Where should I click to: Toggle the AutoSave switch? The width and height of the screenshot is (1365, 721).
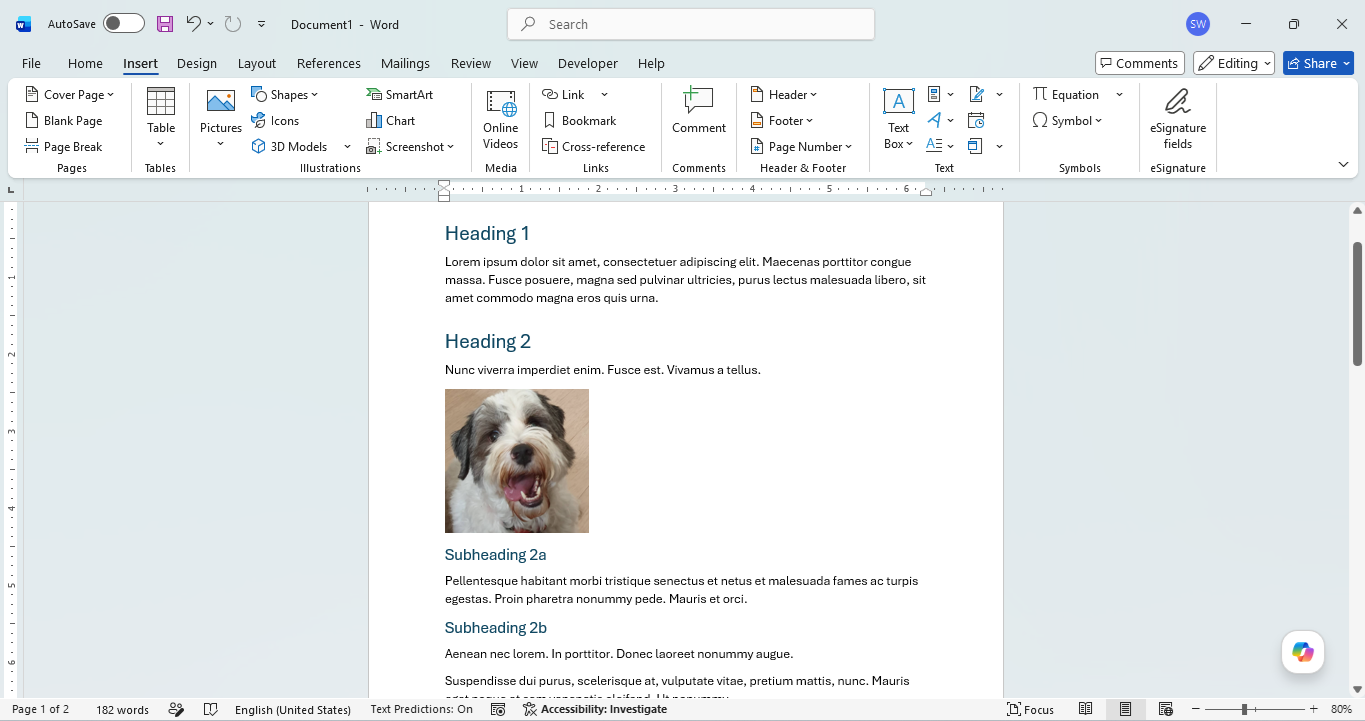coord(124,24)
